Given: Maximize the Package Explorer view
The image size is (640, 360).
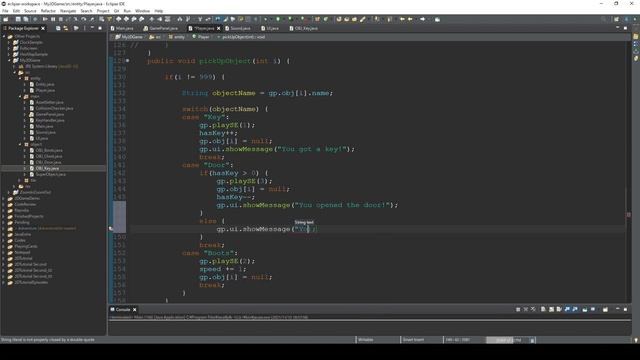Looking at the screenshot, I should tap(100, 28).
